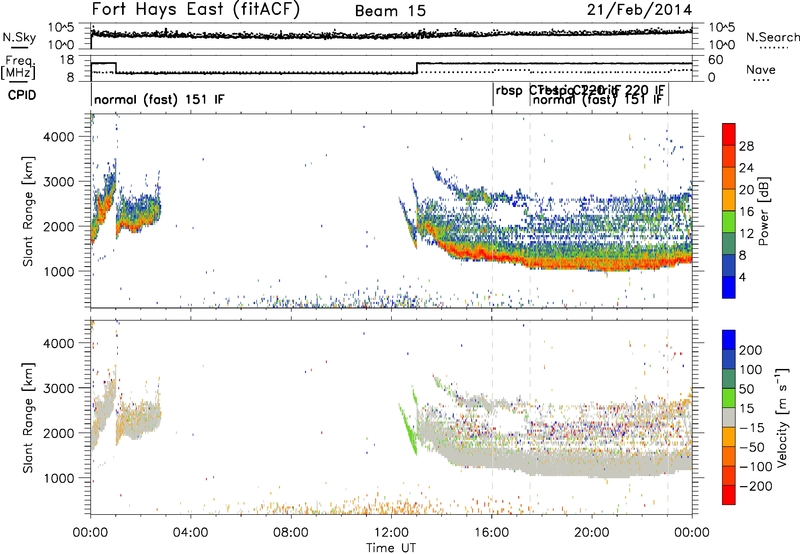The height and width of the screenshot is (554, 800).
Task: Select the red bottom segment of the velocity colorbar
Action: (729, 495)
